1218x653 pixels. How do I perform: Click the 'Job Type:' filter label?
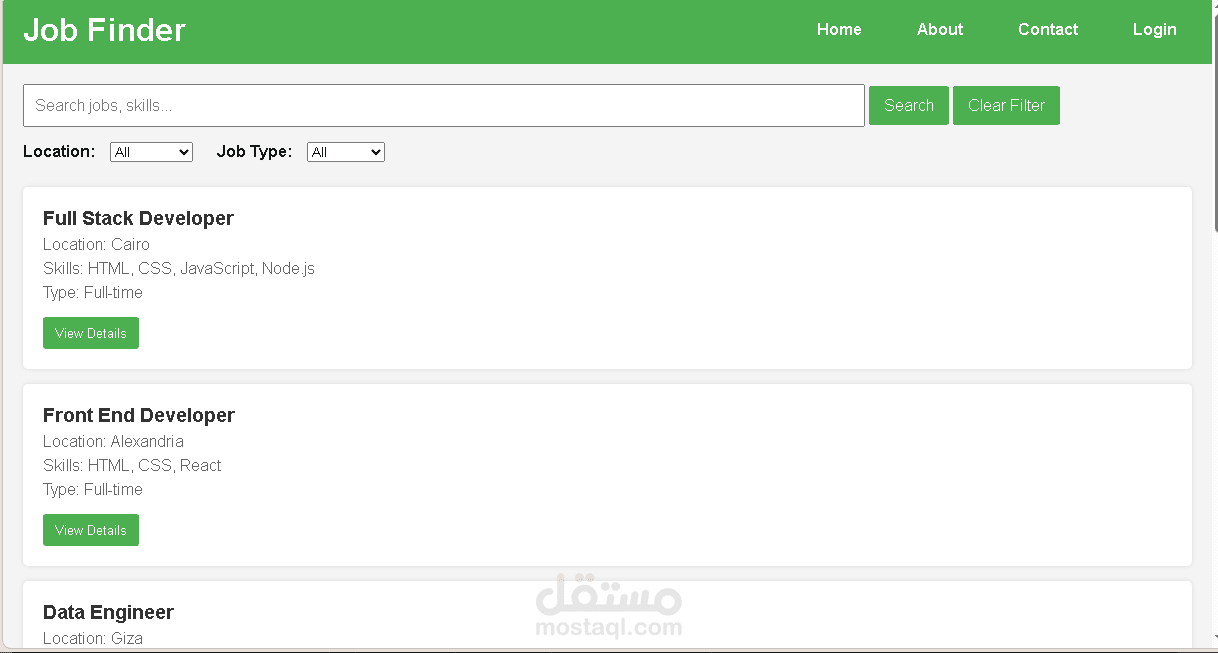[x=254, y=151]
